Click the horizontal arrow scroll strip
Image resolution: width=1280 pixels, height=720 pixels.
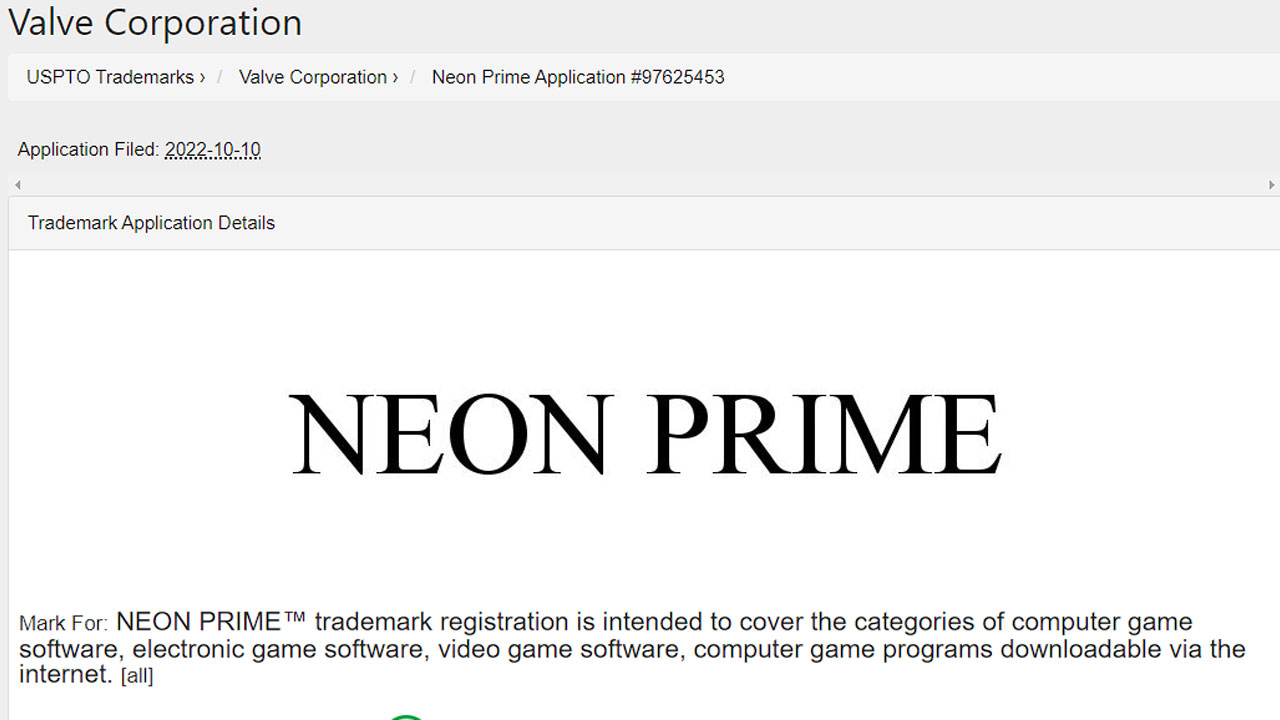(640, 184)
